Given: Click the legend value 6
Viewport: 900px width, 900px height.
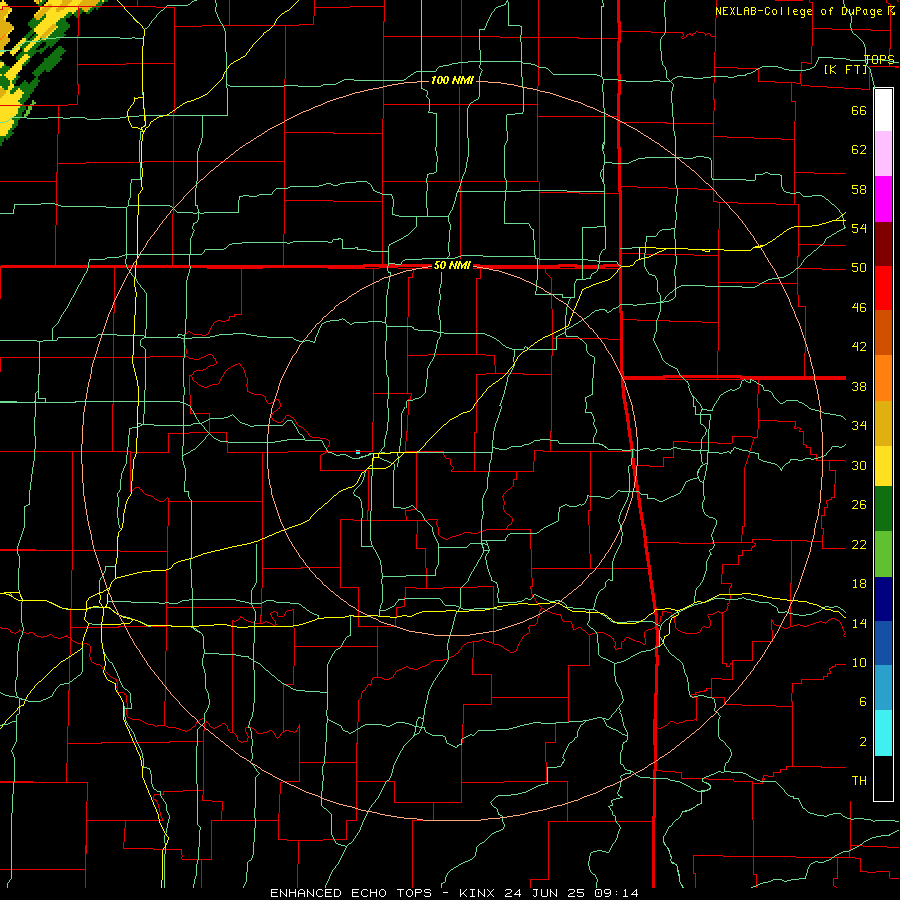Looking at the screenshot, I should 863,702.
